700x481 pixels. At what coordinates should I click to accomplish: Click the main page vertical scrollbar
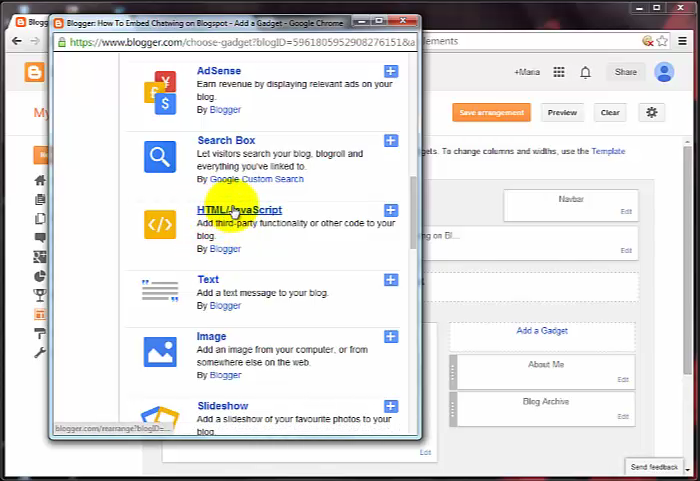click(x=688, y=259)
